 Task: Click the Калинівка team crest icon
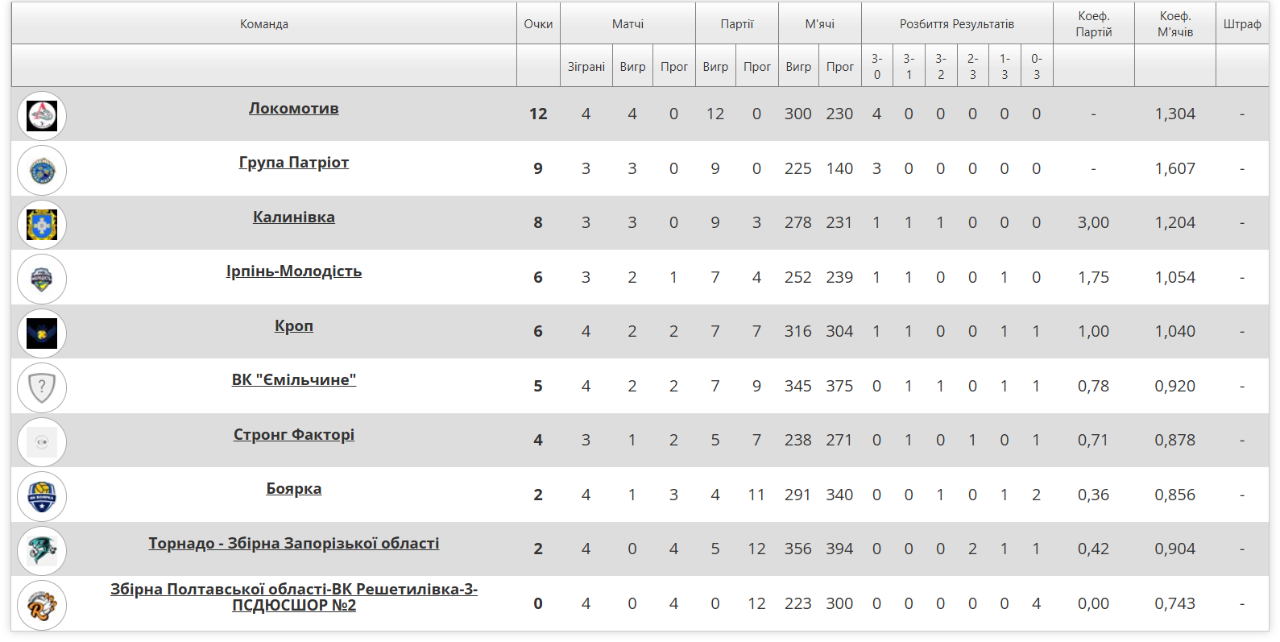click(x=42, y=224)
